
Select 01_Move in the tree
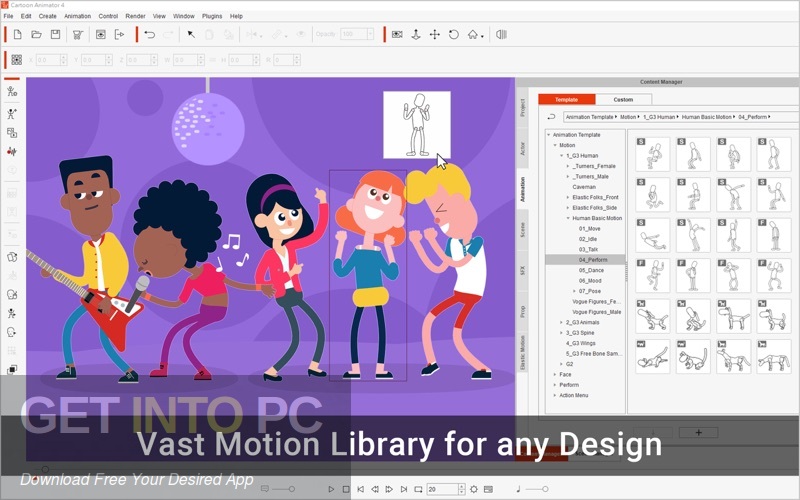click(589, 229)
